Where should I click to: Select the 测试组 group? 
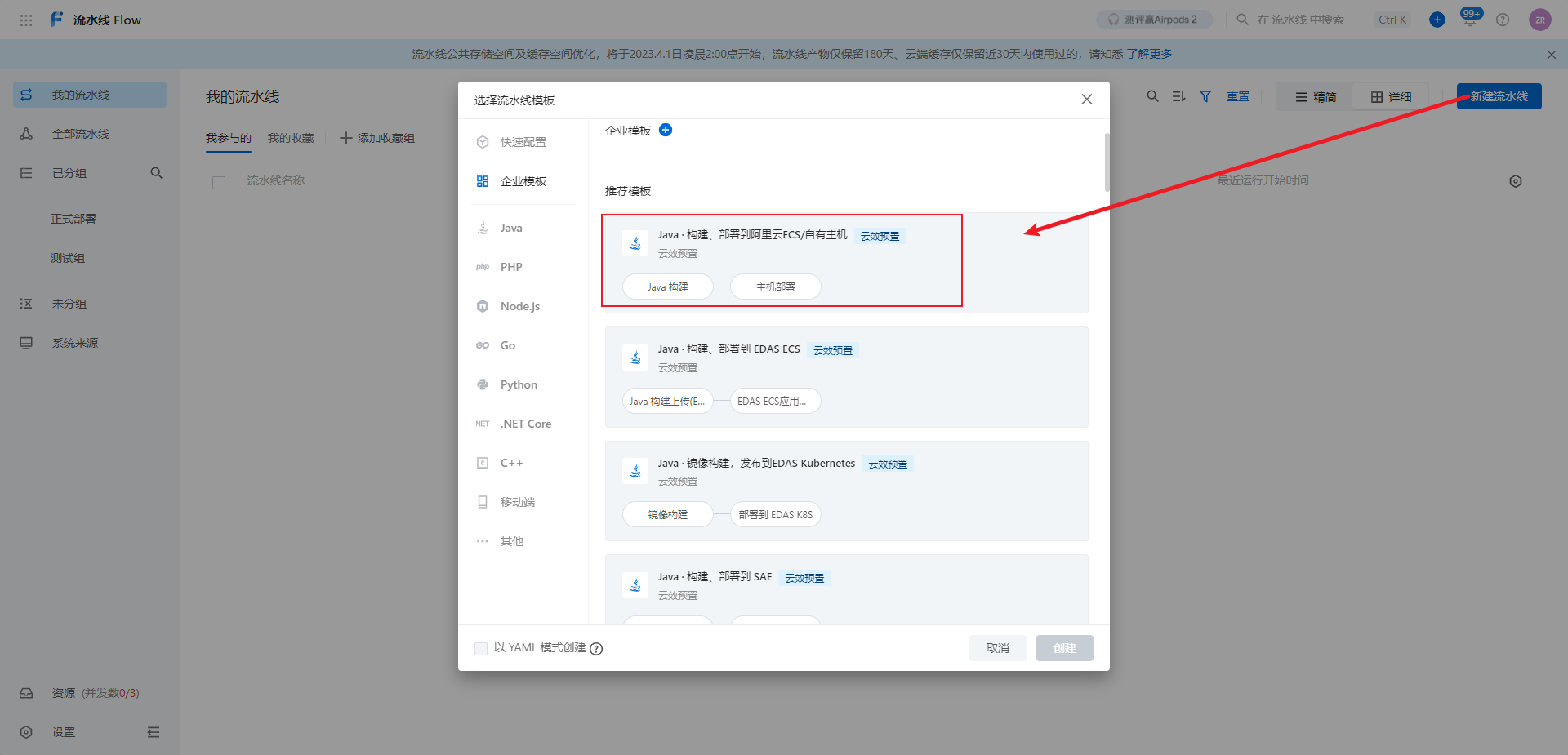tap(68, 258)
